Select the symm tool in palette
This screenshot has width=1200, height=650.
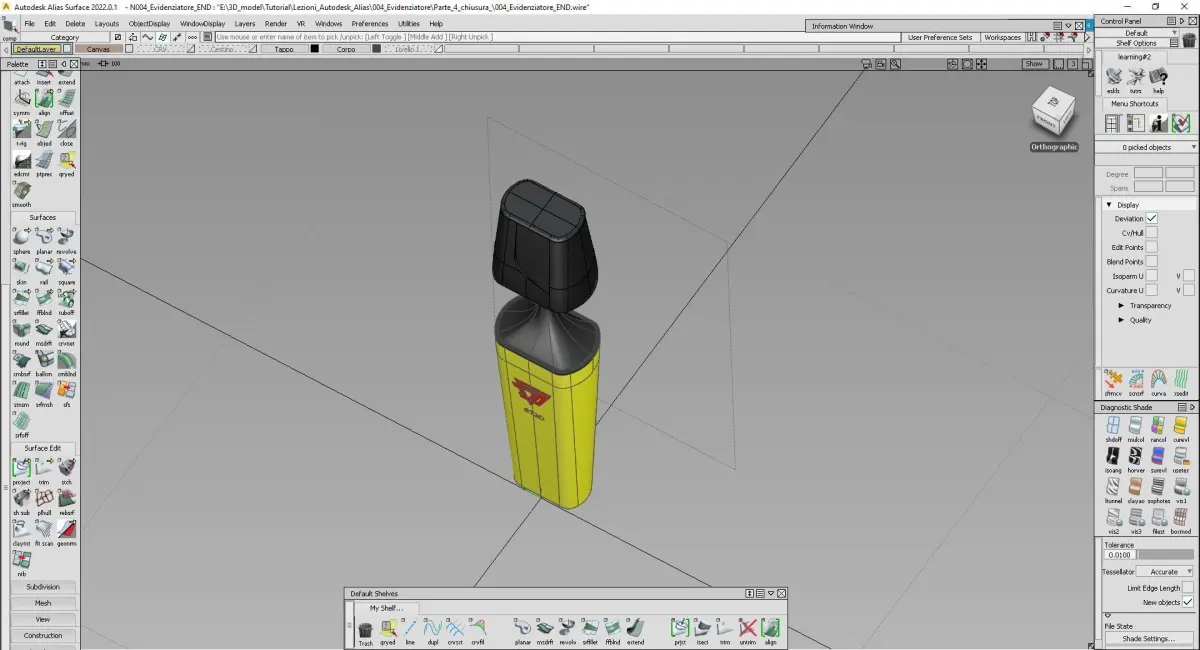[x=21, y=100]
